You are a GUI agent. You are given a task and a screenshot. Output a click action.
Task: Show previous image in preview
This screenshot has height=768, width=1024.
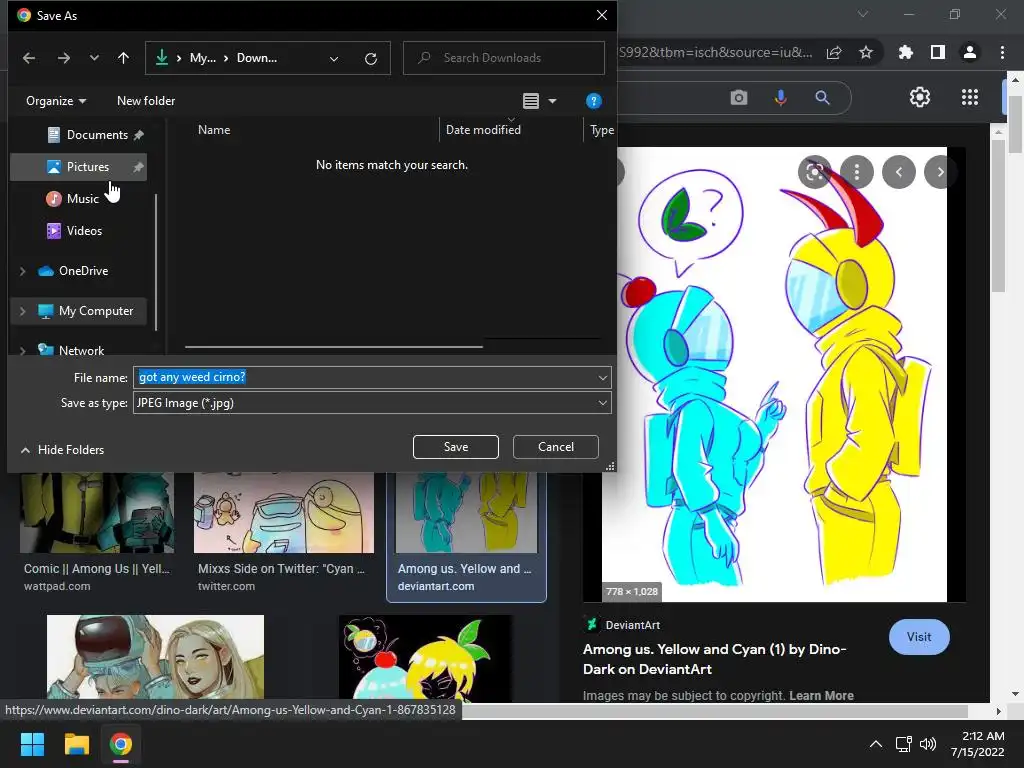point(899,172)
